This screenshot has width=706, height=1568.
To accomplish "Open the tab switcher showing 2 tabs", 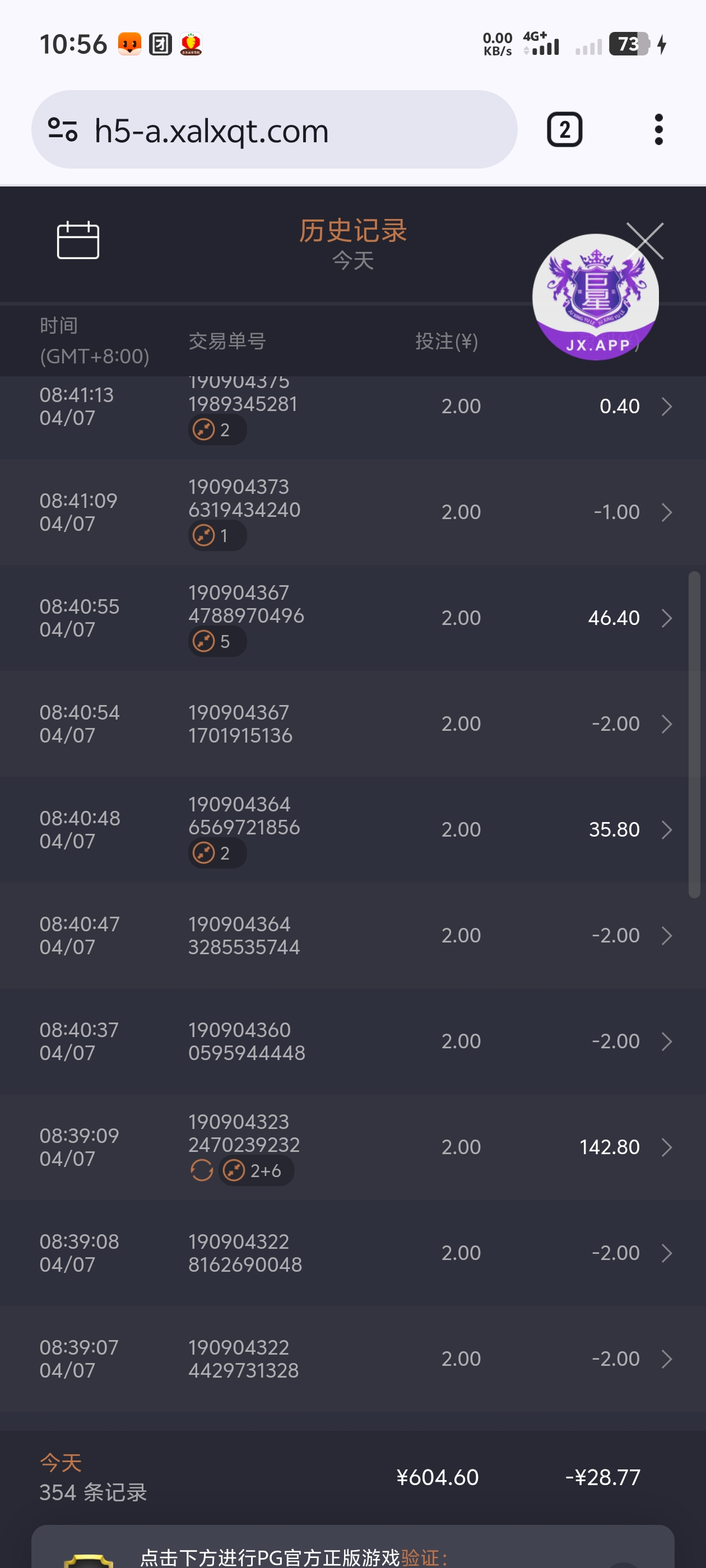I will tap(564, 130).
